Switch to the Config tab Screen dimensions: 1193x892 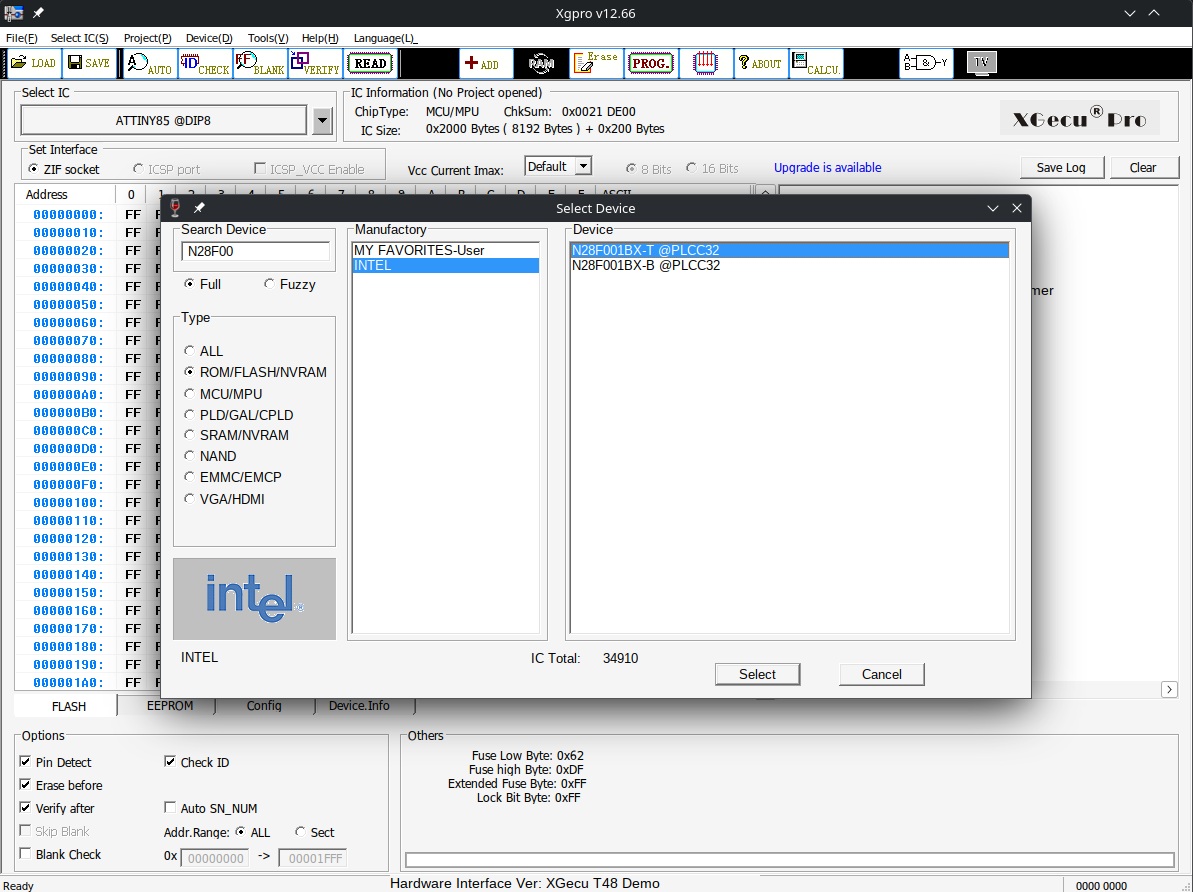[x=264, y=706]
